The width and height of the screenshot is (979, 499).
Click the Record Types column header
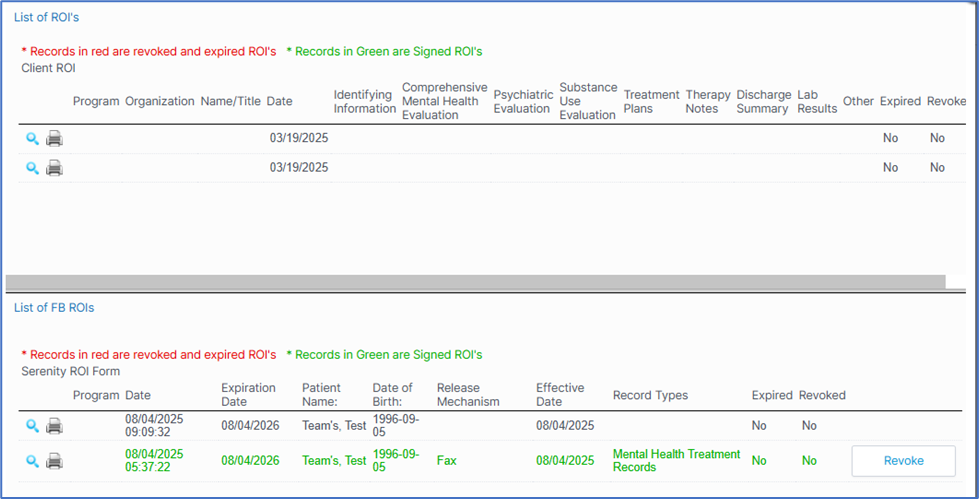click(x=650, y=395)
